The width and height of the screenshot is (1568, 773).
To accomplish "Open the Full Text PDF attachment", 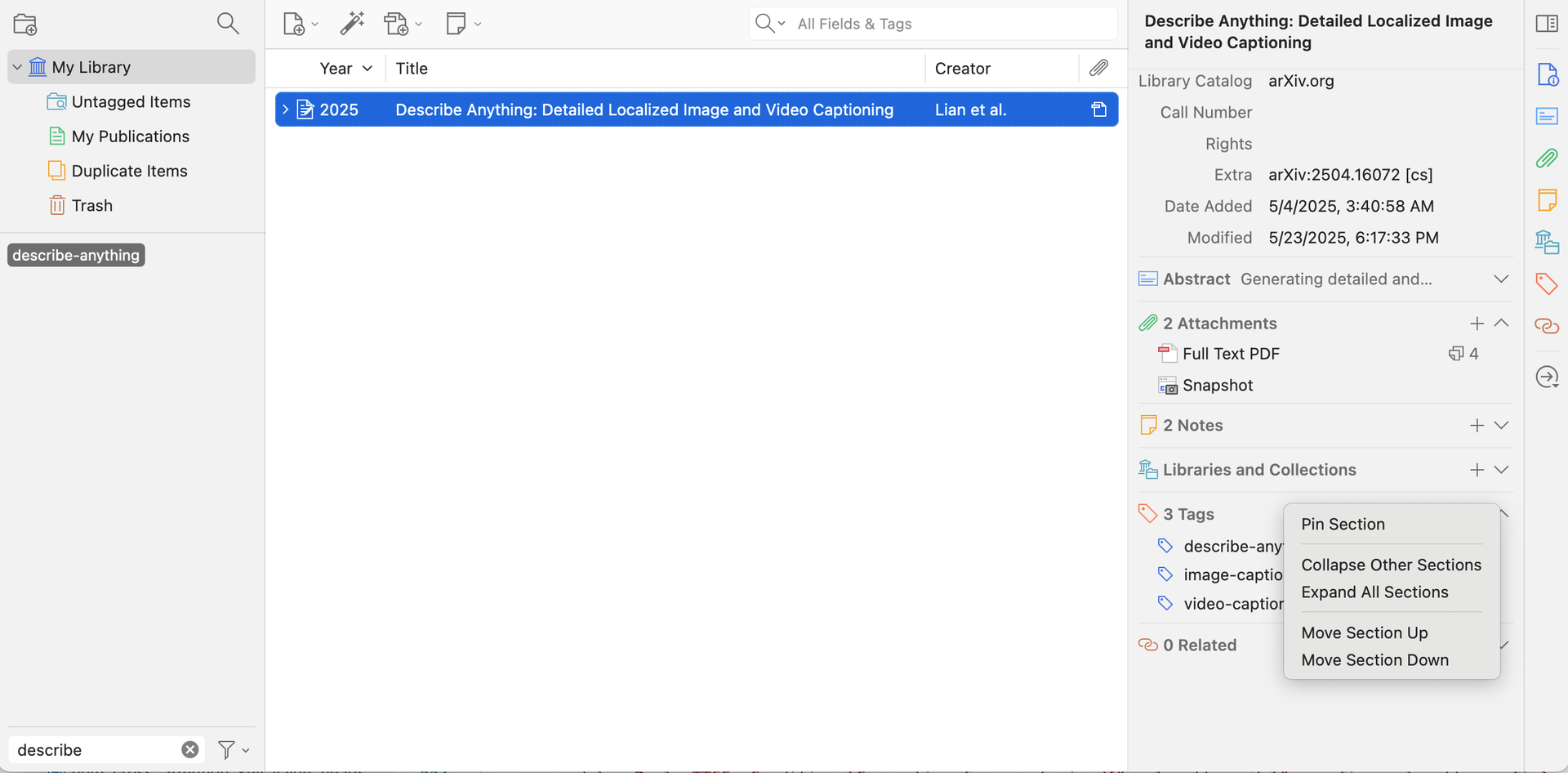I will (1231, 354).
